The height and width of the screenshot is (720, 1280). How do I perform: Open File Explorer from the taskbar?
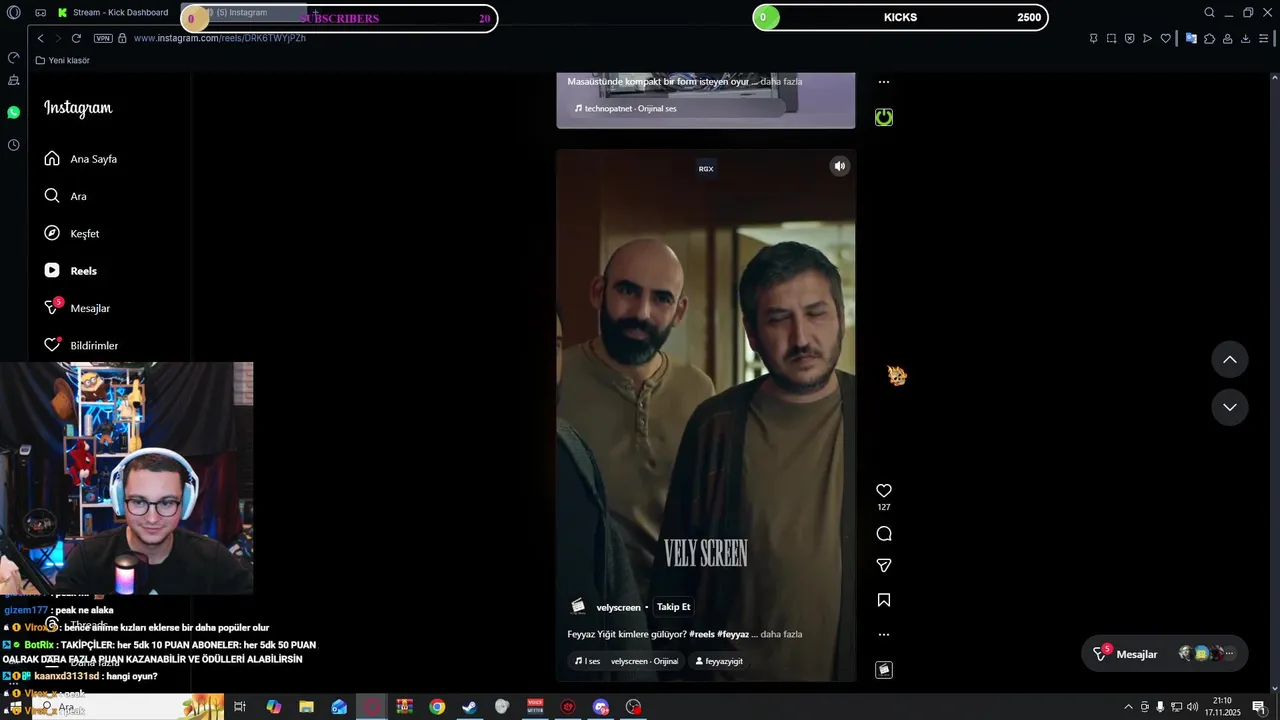[306, 707]
